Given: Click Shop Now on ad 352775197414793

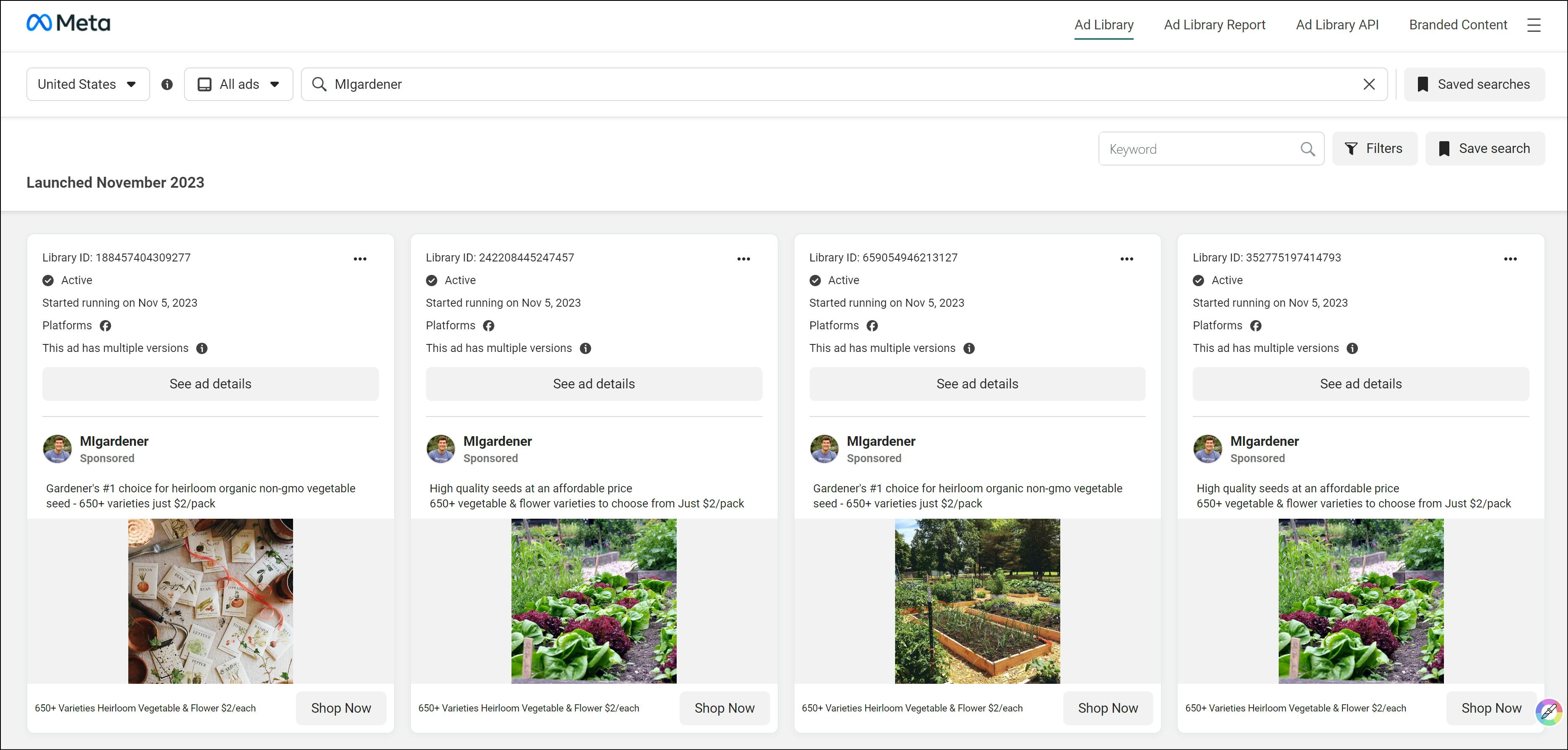Looking at the screenshot, I should pyautogui.click(x=1491, y=708).
